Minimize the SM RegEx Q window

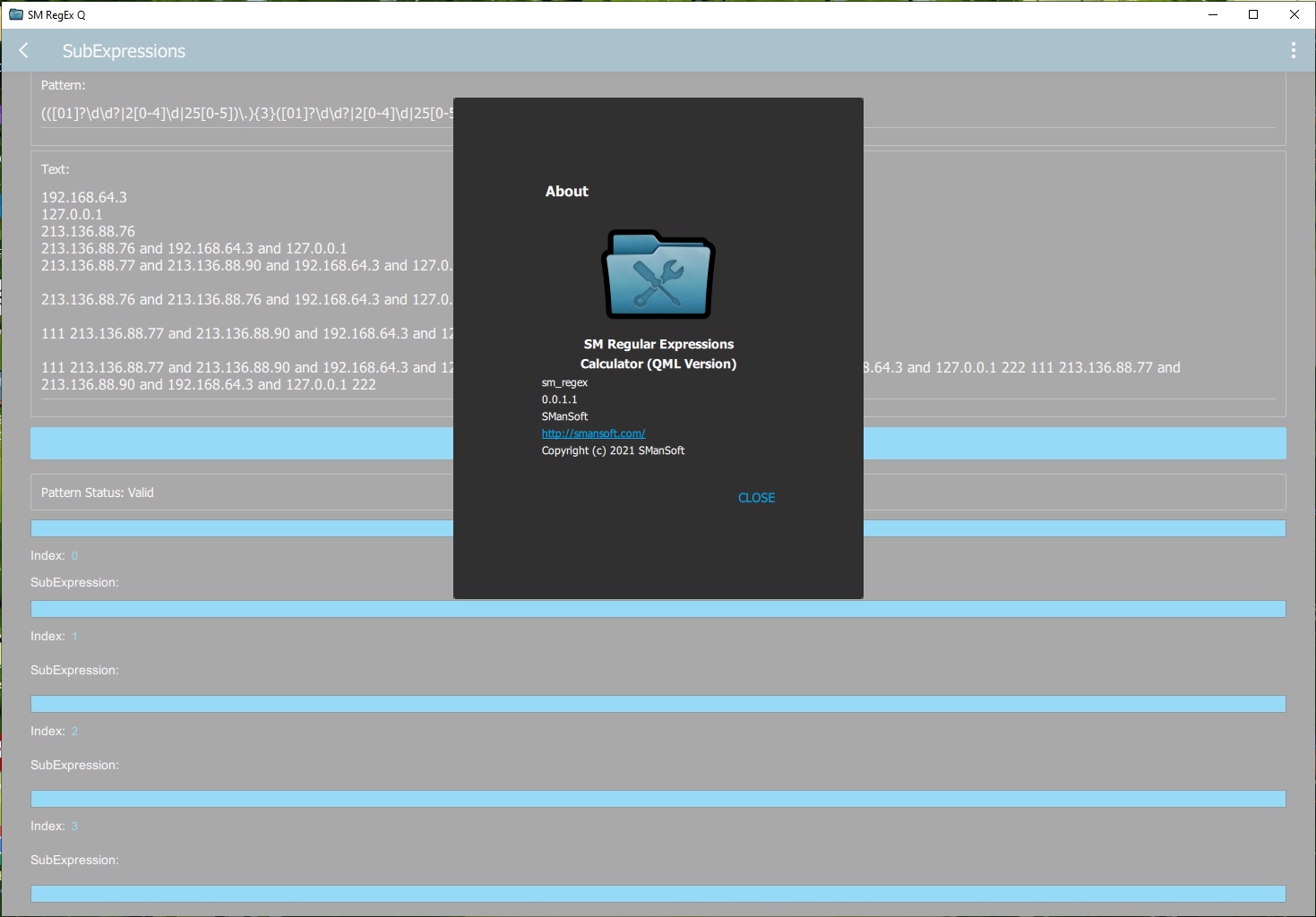(1213, 14)
